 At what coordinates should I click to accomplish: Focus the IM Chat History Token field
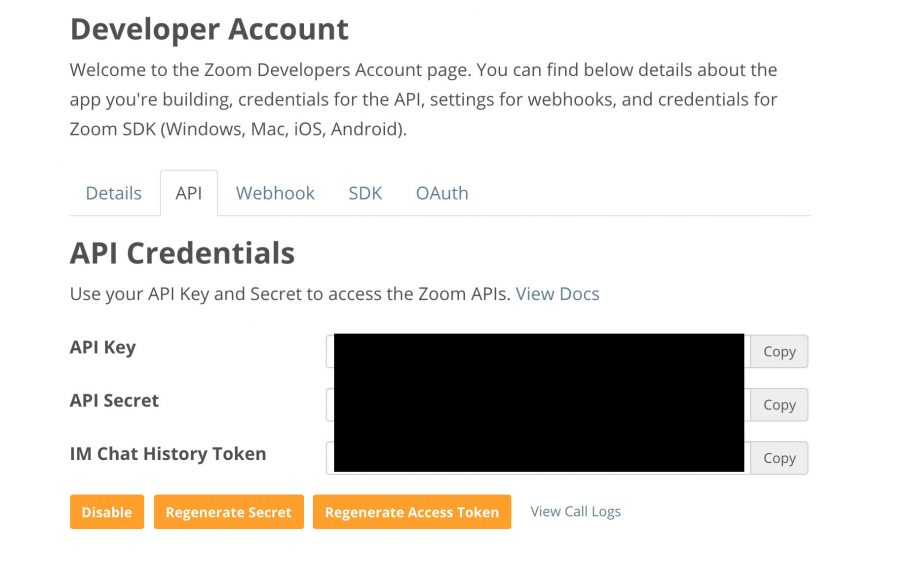pyautogui.click(x=538, y=458)
